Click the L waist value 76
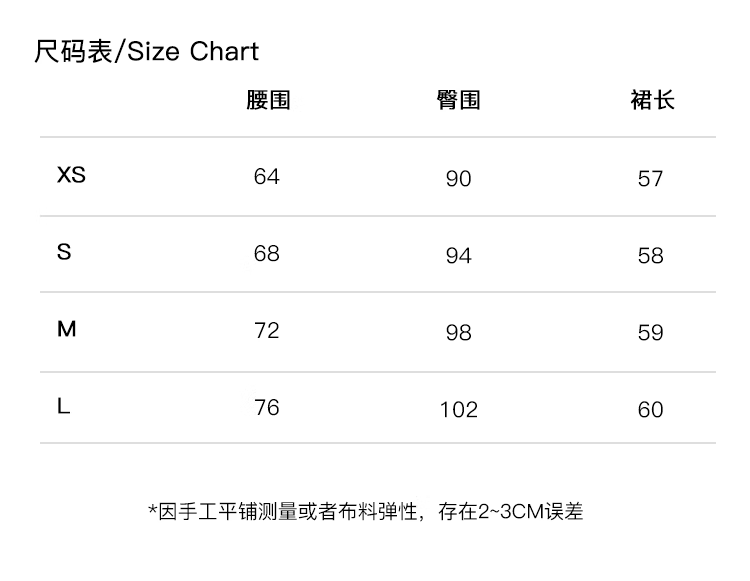The image size is (750, 581). (267, 408)
